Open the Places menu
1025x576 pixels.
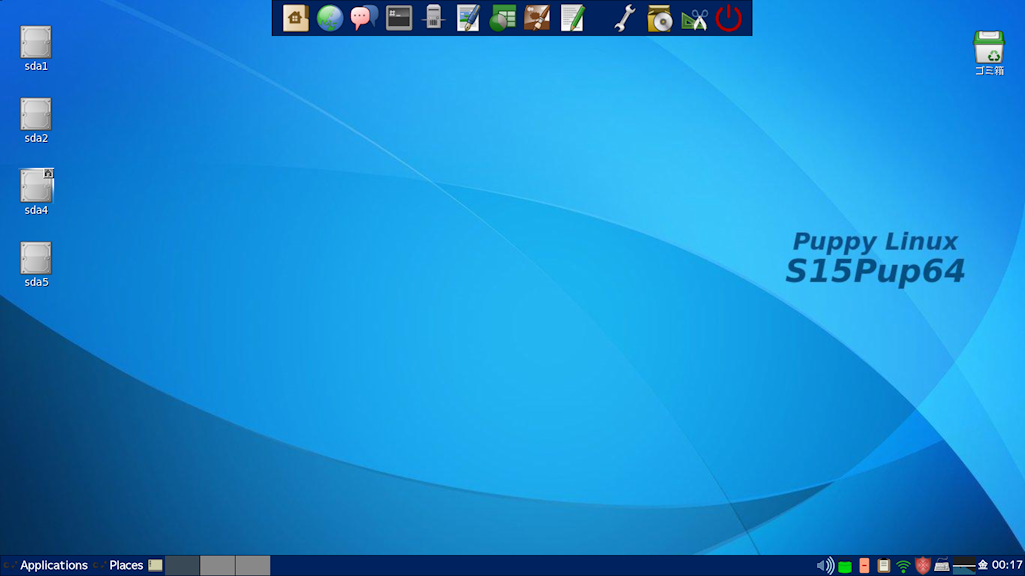pyautogui.click(x=126, y=566)
